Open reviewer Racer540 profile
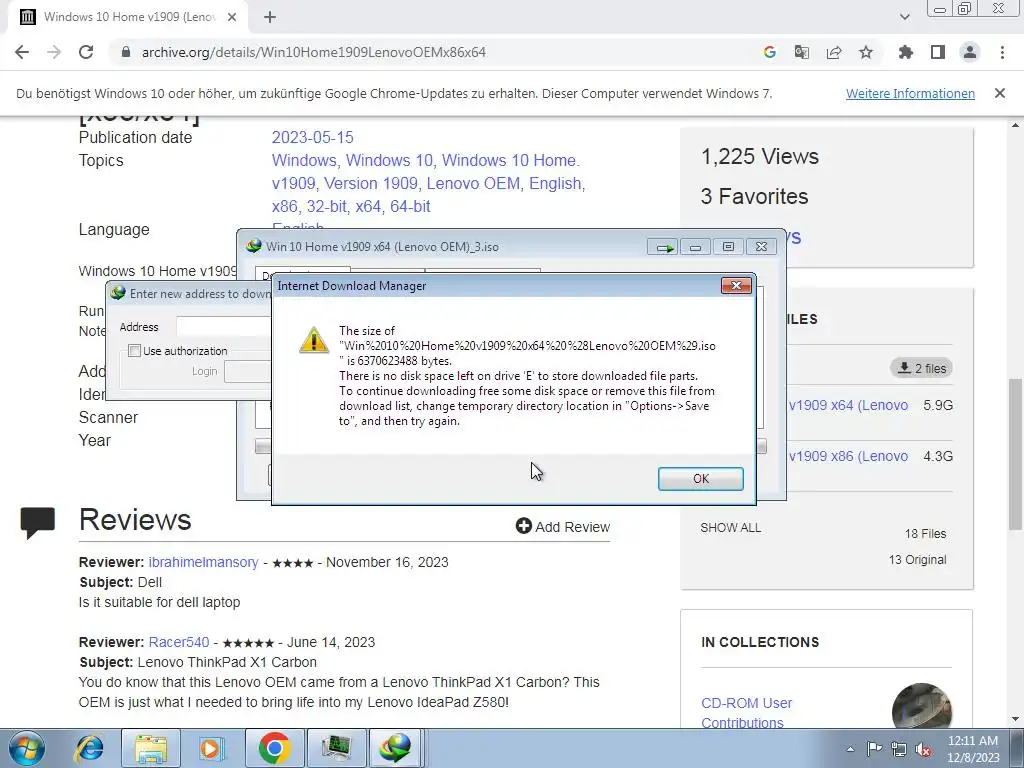This screenshot has height=768, width=1024. pos(179,642)
